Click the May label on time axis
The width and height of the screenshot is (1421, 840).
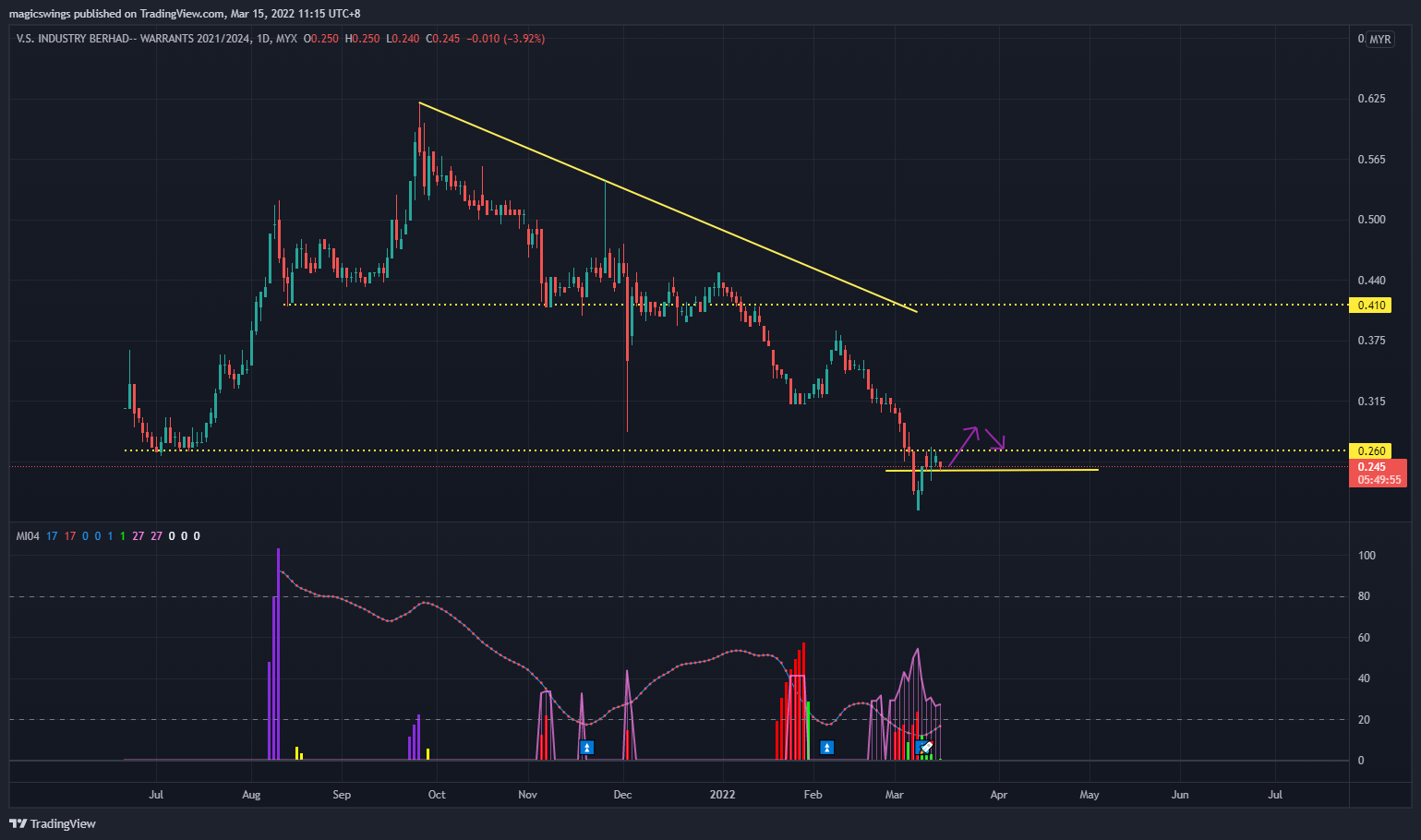point(1090,795)
